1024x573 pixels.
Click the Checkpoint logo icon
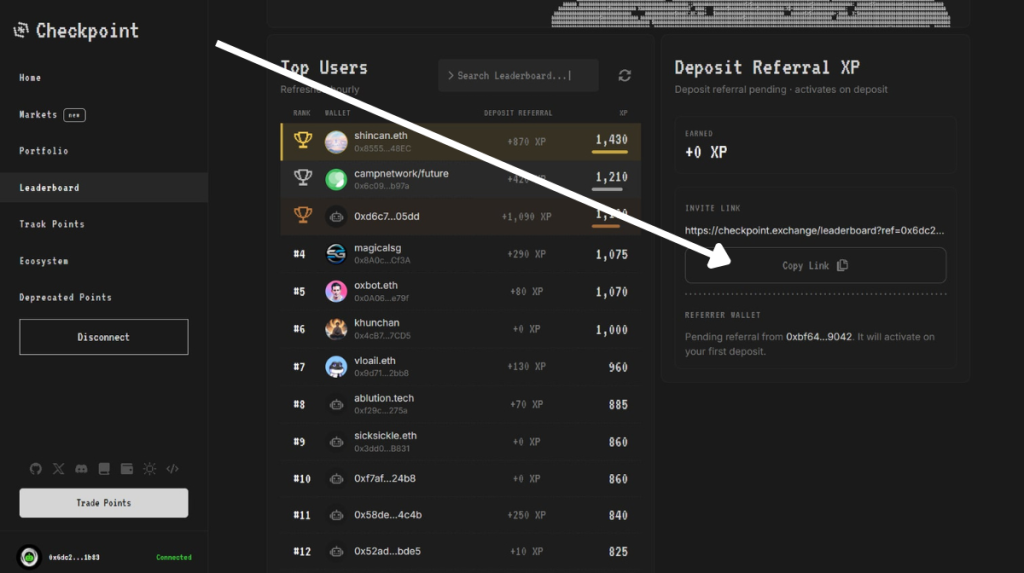click(22, 30)
